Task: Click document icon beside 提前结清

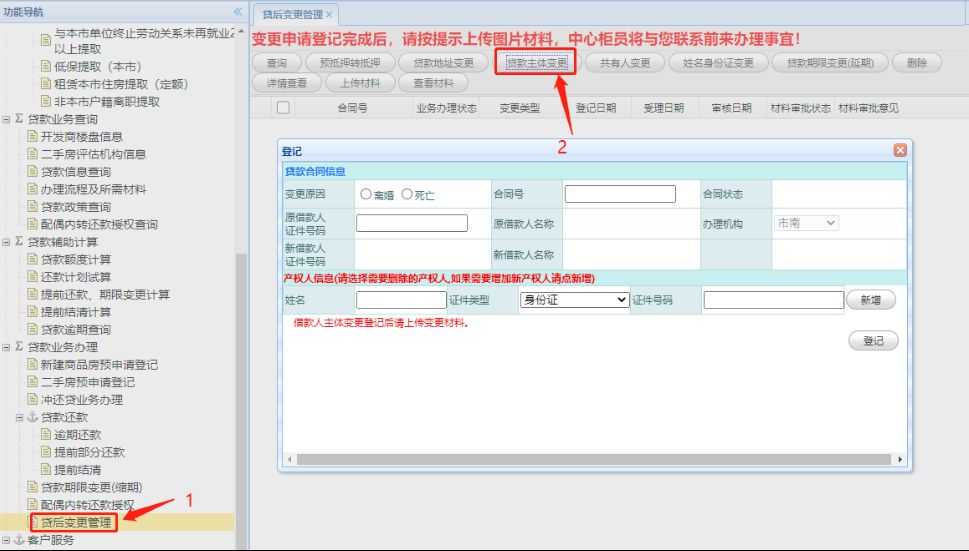Action: click(46, 469)
